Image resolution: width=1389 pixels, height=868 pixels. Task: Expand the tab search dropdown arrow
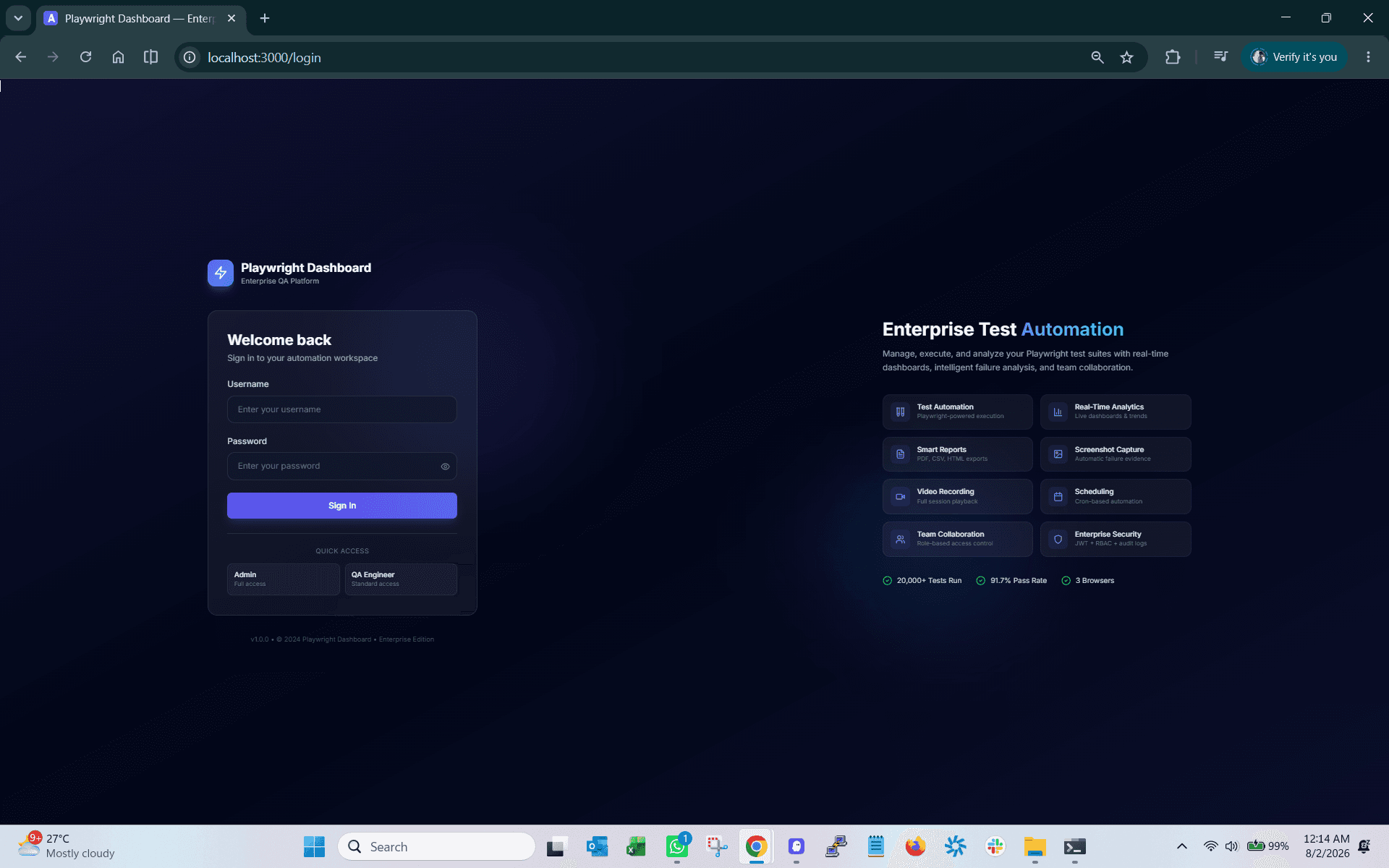click(x=18, y=18)
